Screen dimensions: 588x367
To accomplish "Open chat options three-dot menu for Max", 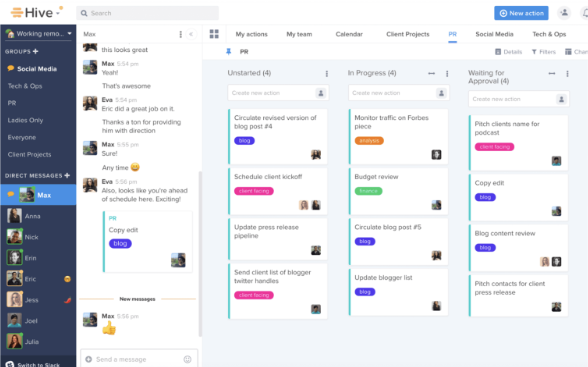I will [180, 34].
